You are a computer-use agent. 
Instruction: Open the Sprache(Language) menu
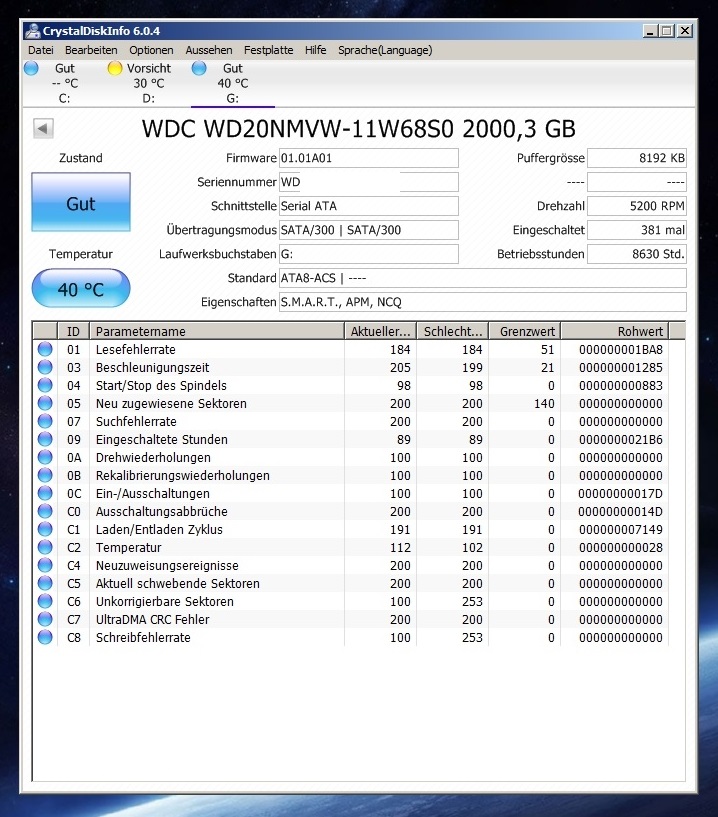[x=385, y=50]
